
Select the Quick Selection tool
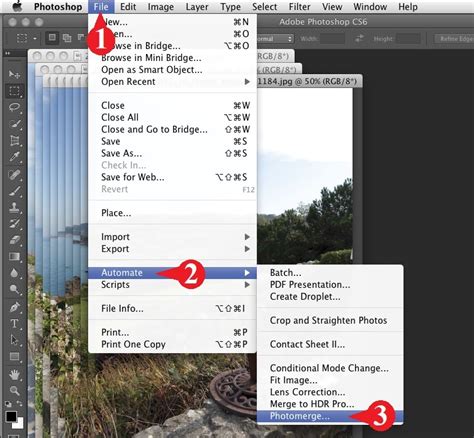pos(14,124)
